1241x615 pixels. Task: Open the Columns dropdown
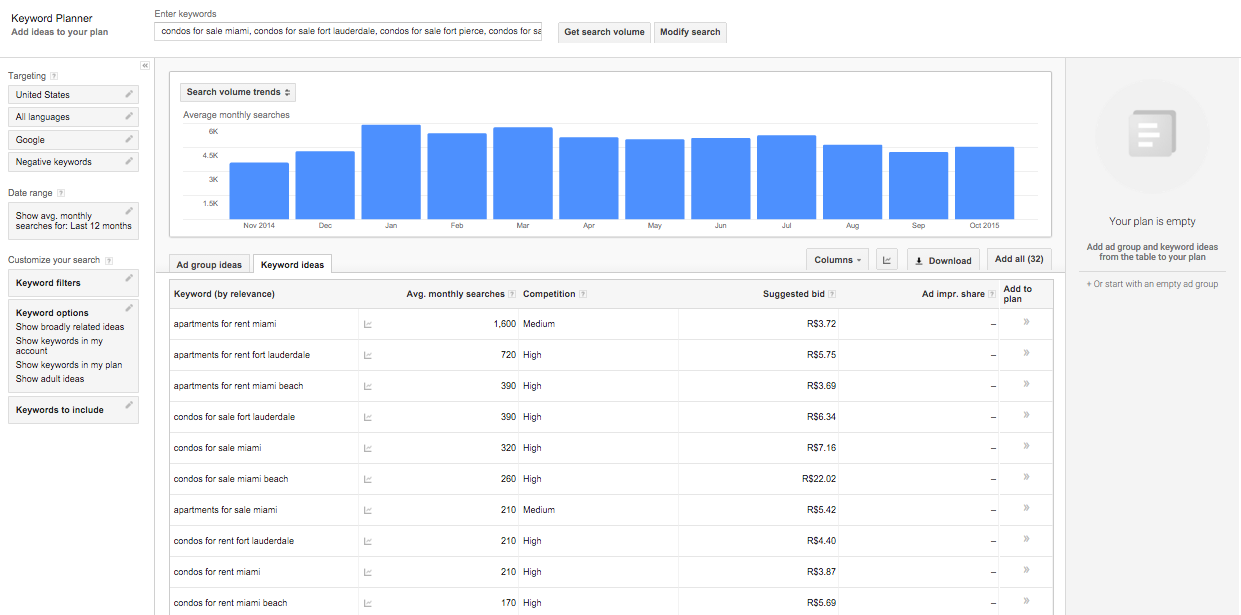tap(837, 260)
